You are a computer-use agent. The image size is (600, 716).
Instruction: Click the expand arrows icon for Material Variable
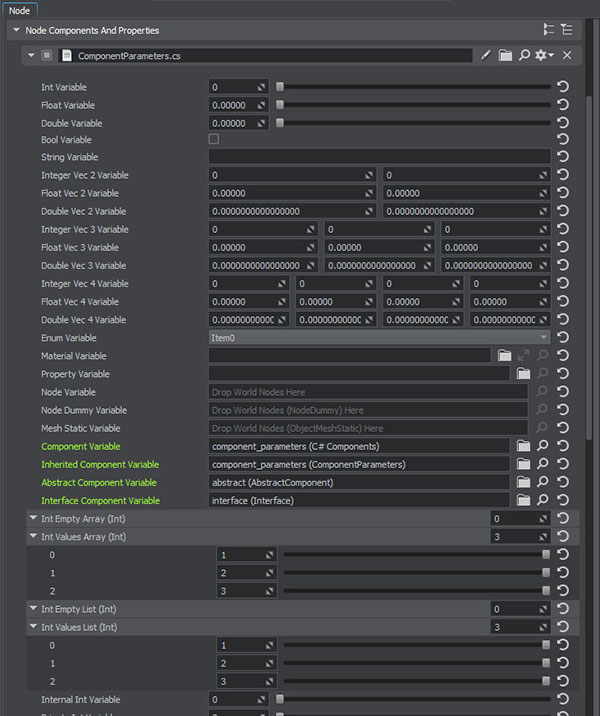[x=523, y=355]
